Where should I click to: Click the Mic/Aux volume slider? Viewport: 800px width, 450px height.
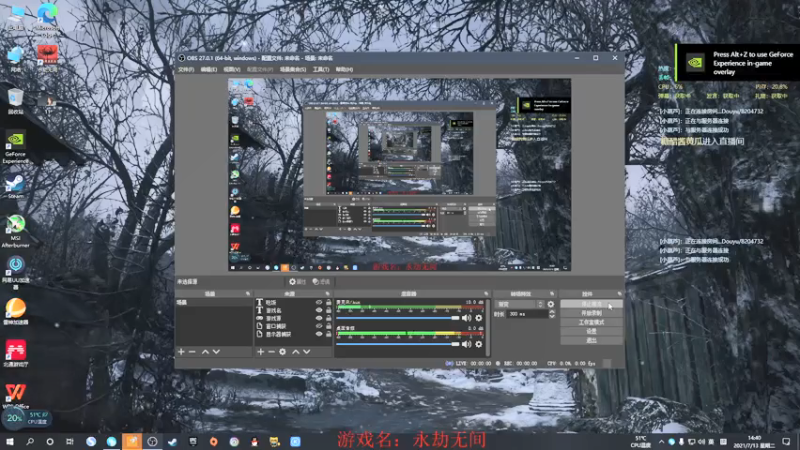(x=398, y=318)
